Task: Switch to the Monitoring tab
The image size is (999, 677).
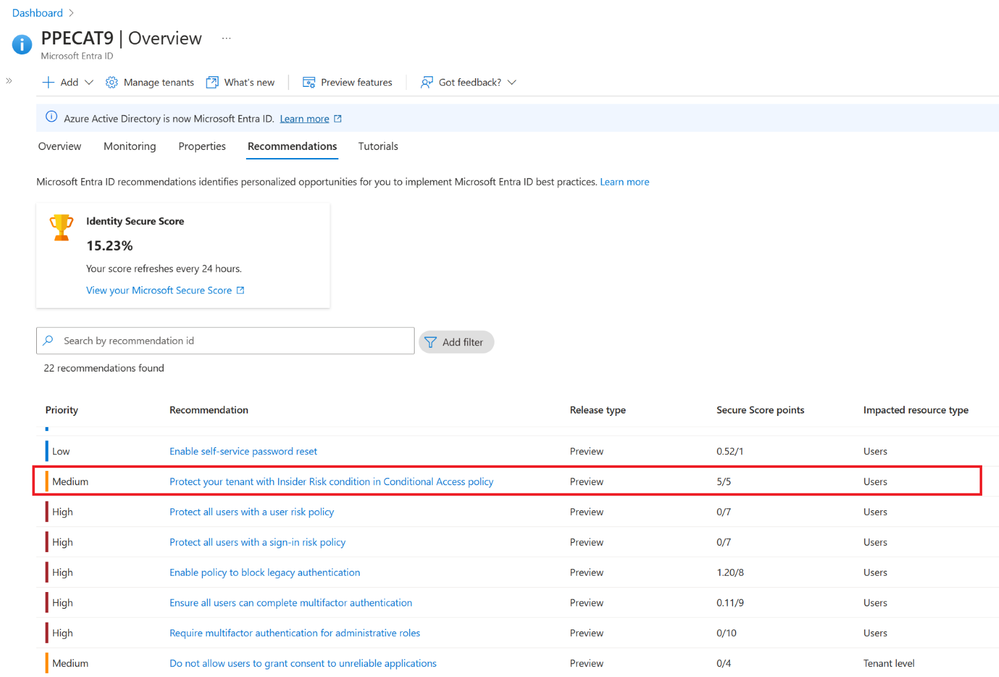Action: (x=130, y=146)
